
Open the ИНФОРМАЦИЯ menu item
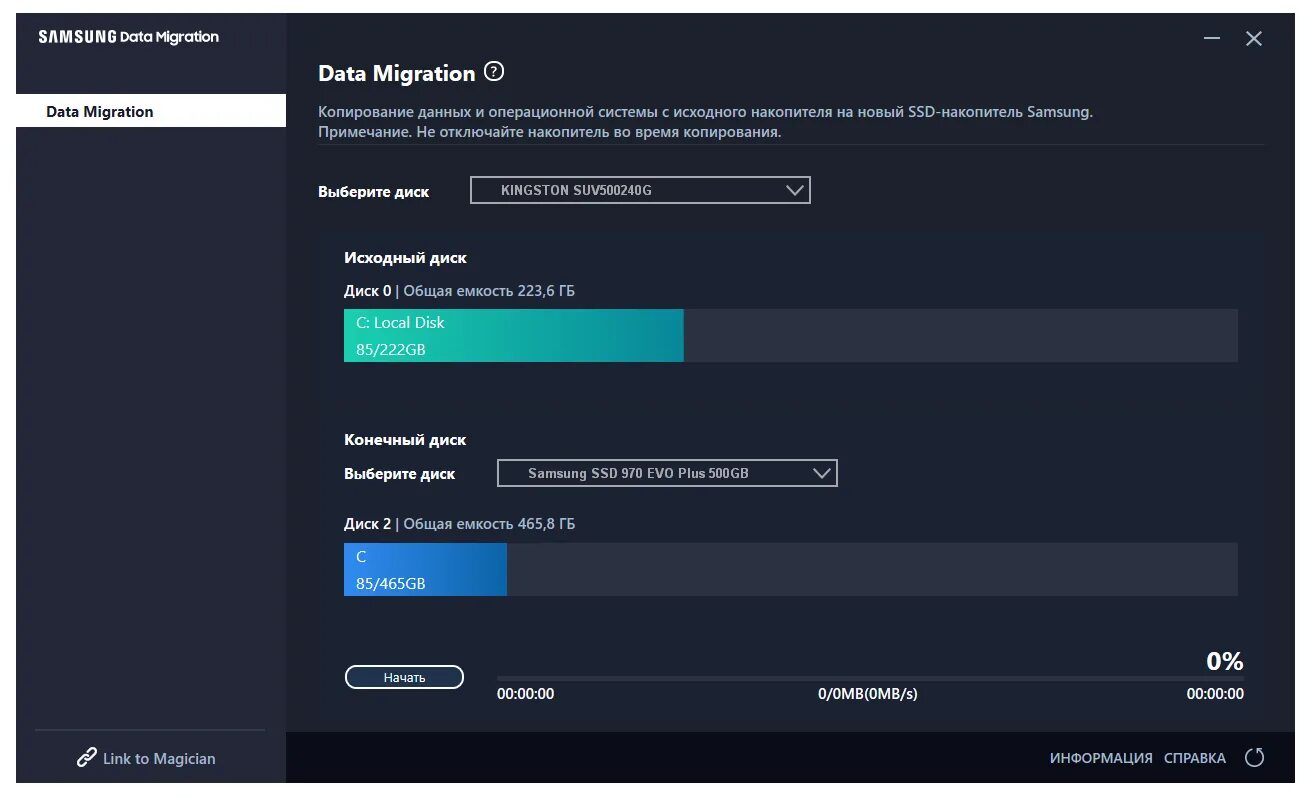click(1101, 758)
